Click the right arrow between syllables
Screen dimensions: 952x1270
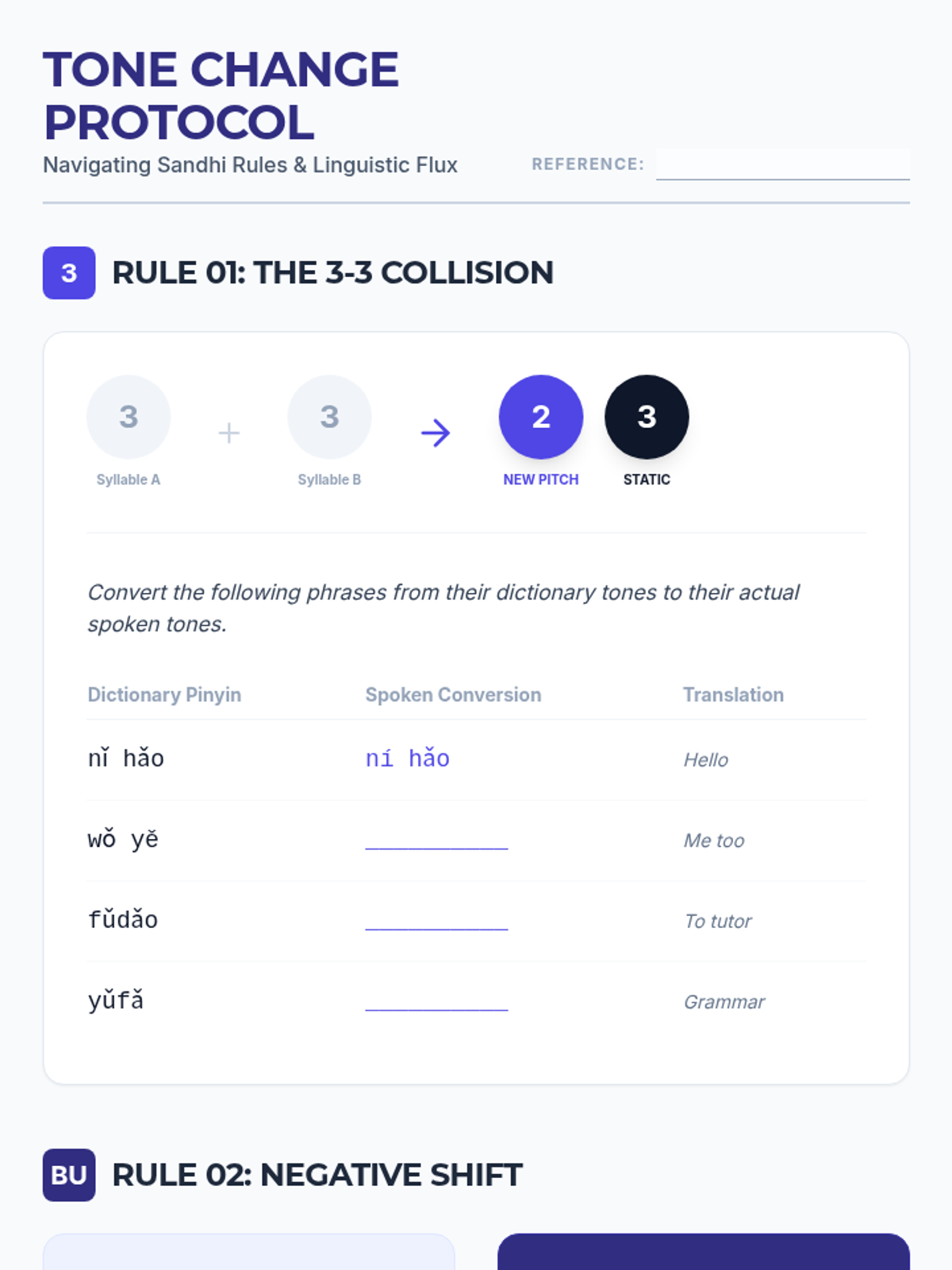[x=436, y=433]
